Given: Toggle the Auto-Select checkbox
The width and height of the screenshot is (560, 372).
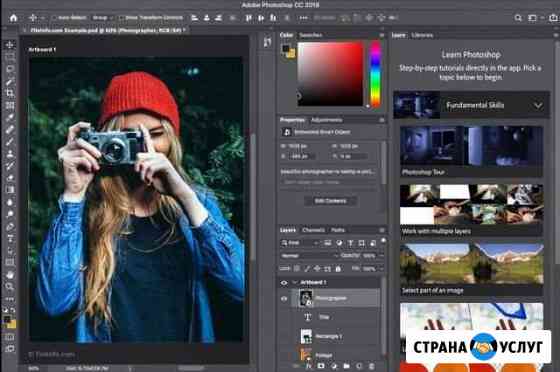Looking at the screenshot, I should tap(55, 17).
